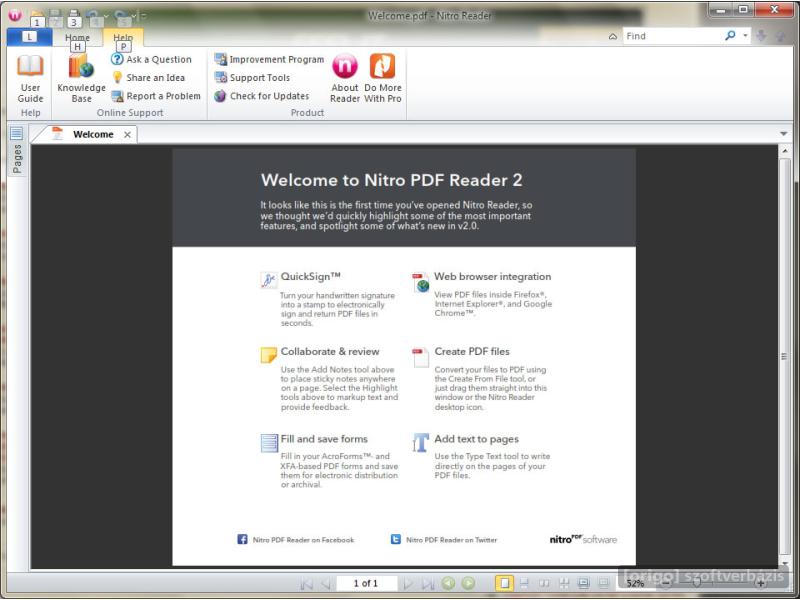Image resolution: width=800 pixels, height=600 pixels.
Task: Go to the last page
Action: [x=428, y=583]
